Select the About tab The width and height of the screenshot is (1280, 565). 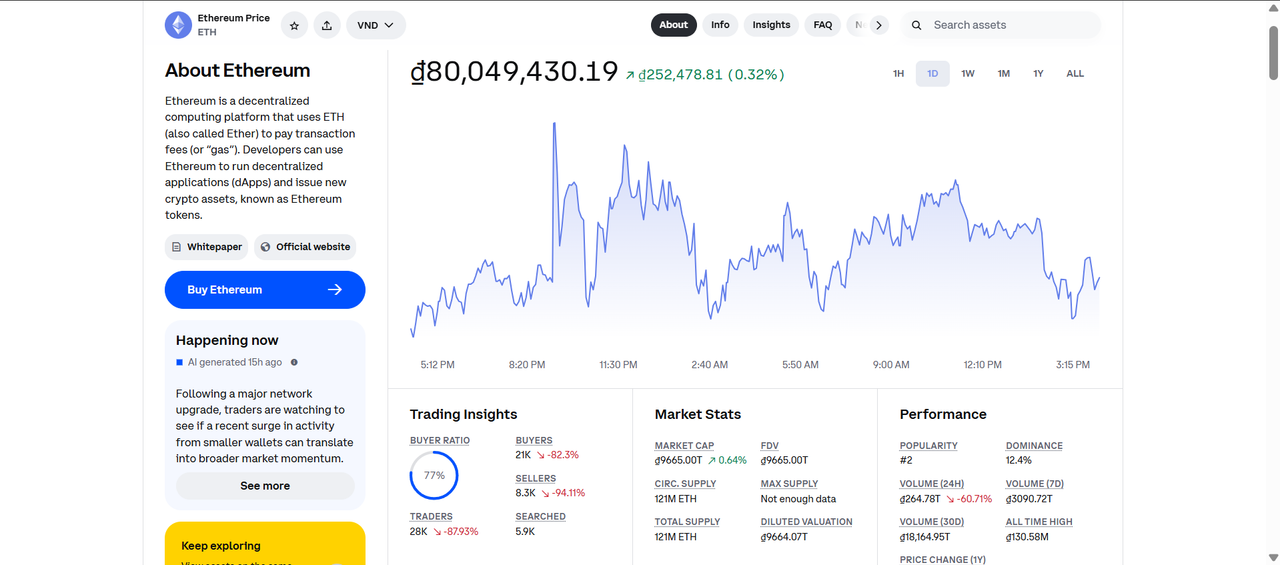click(x=674, y=25)
